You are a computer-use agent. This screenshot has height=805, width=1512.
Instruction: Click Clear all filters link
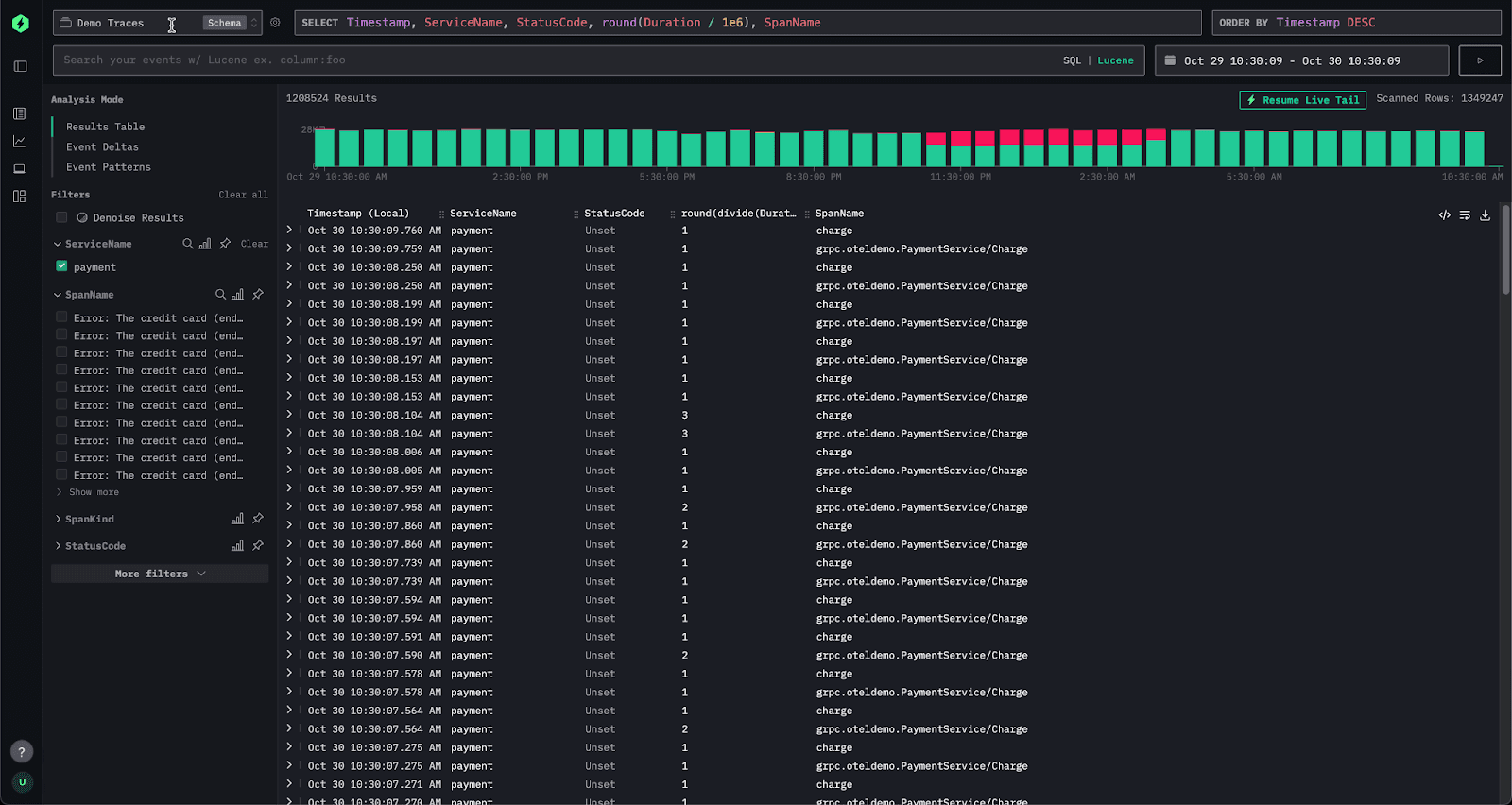[x=243, y=195]
